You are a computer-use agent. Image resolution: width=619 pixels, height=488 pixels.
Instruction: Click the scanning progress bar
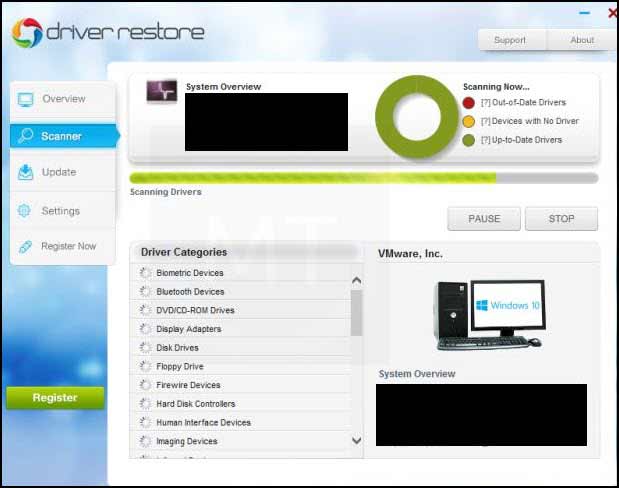(364, 178)
